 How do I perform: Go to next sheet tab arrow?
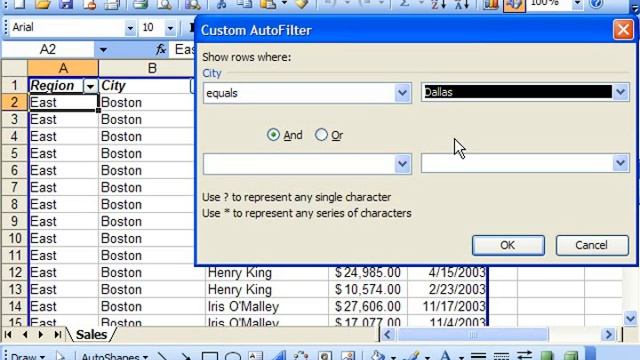(x=40, y=335)
